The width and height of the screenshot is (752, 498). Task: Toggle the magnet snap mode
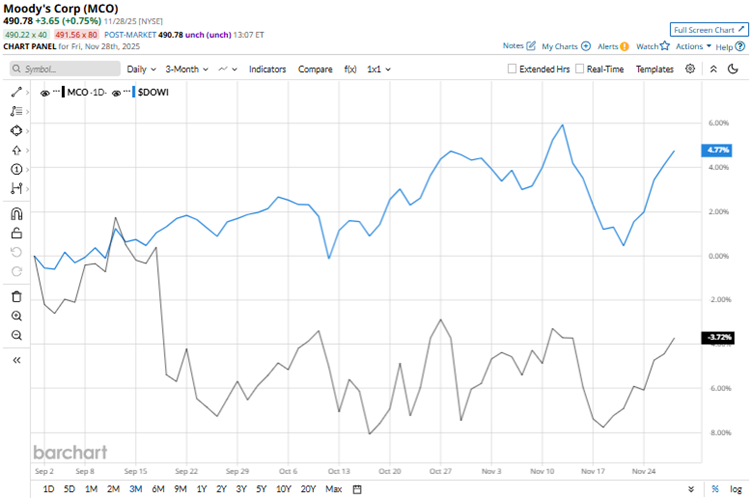pyautogui.click(x=16, y=213)
